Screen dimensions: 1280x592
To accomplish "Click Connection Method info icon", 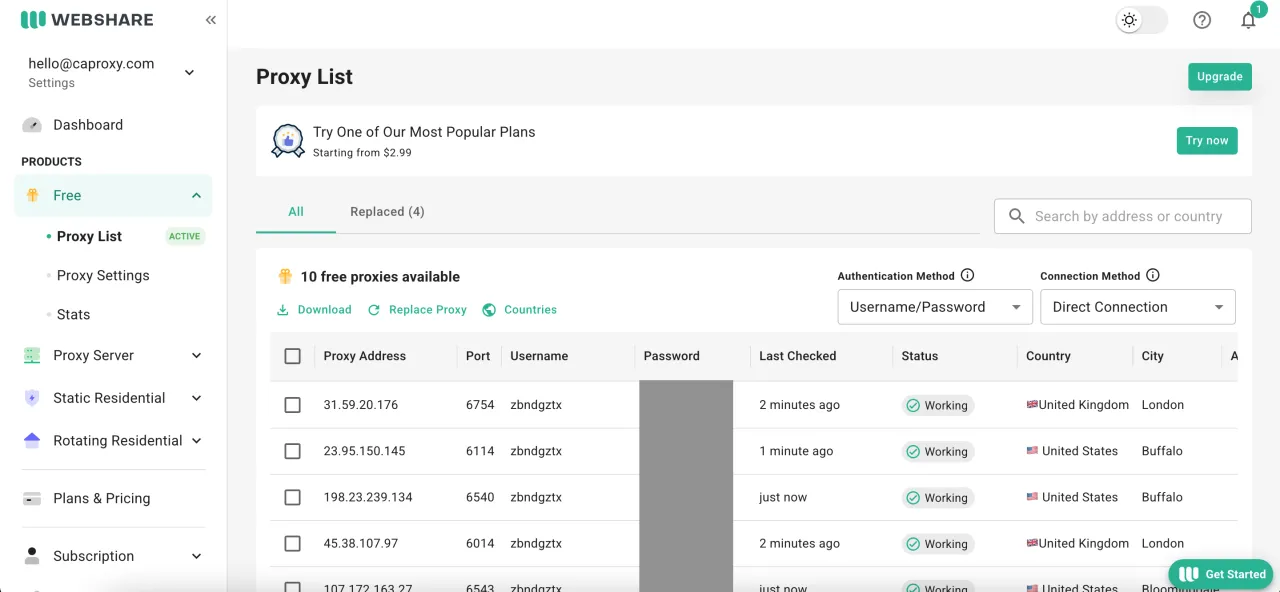I will coord(1152,276).
